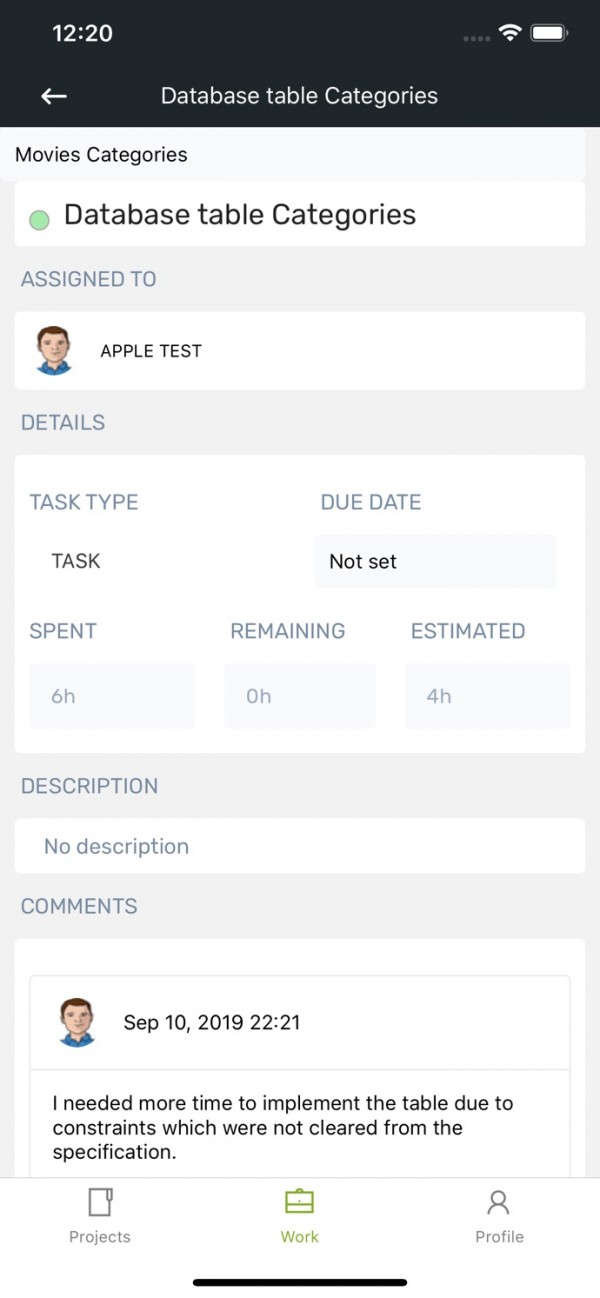
Task: Tap the task completion circle next to the title
Action: pos(39,218)
